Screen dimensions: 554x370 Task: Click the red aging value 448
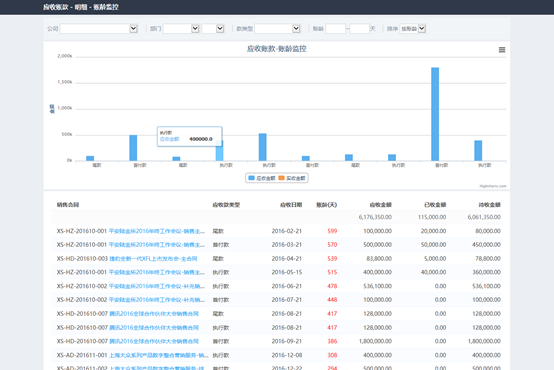click(332, 300)
